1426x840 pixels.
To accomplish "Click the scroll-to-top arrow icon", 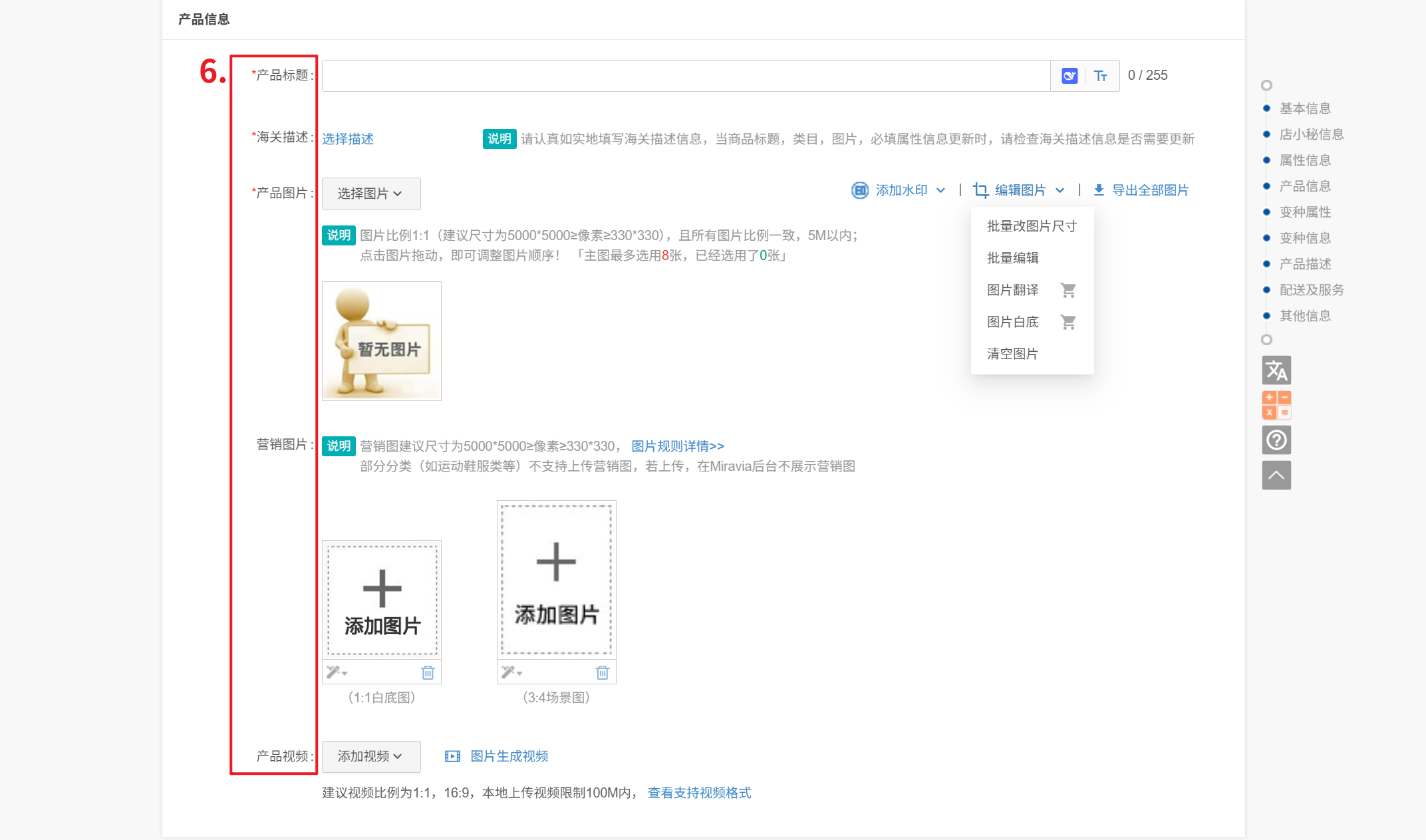I will [x=1276, y=475].
